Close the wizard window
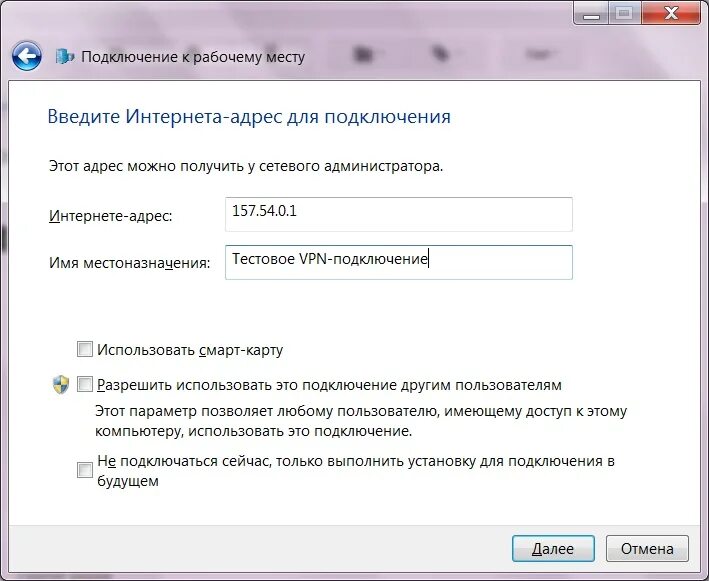The image size is (709, 581). (671, 13)
